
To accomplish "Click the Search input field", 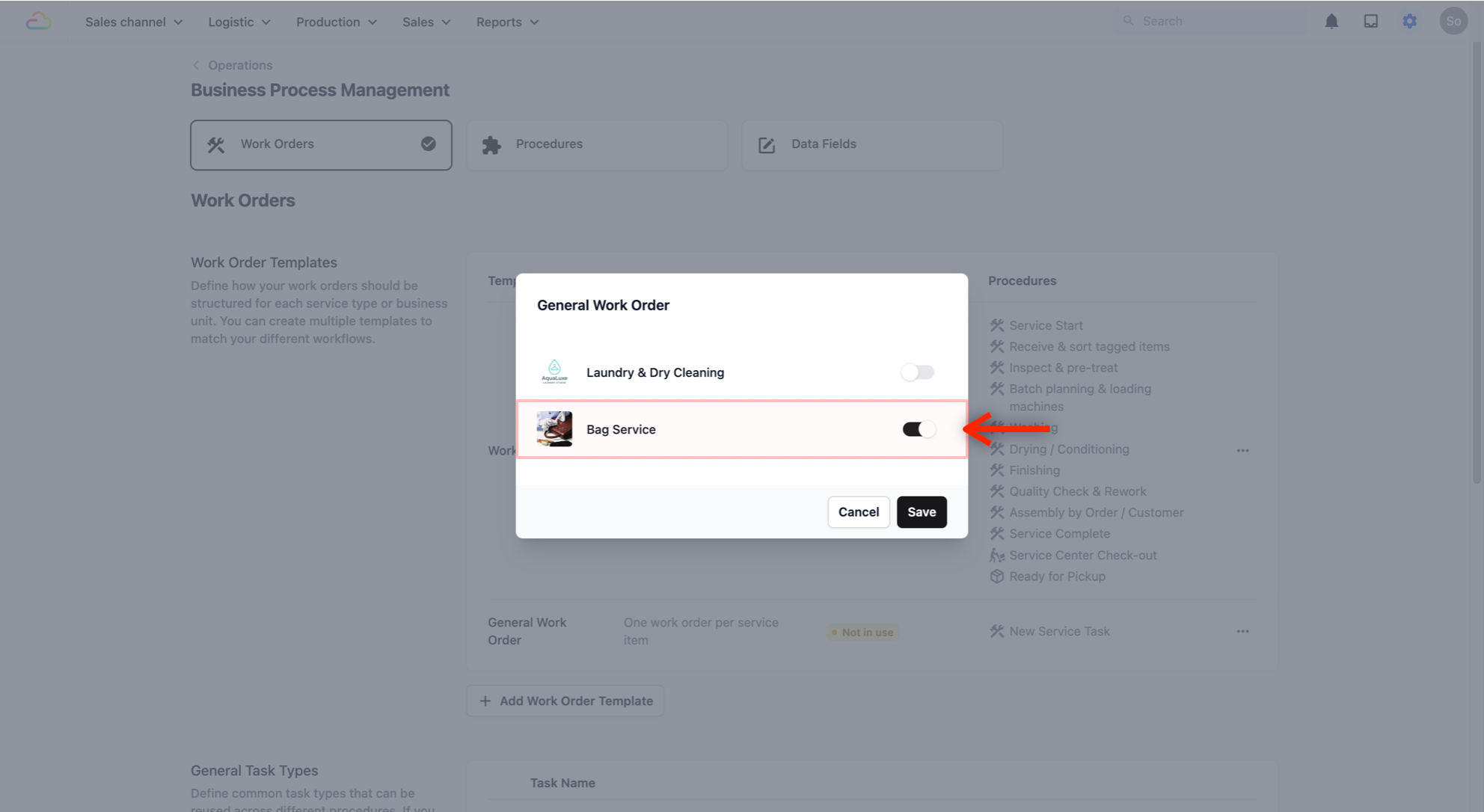I will coord(1215,21).
